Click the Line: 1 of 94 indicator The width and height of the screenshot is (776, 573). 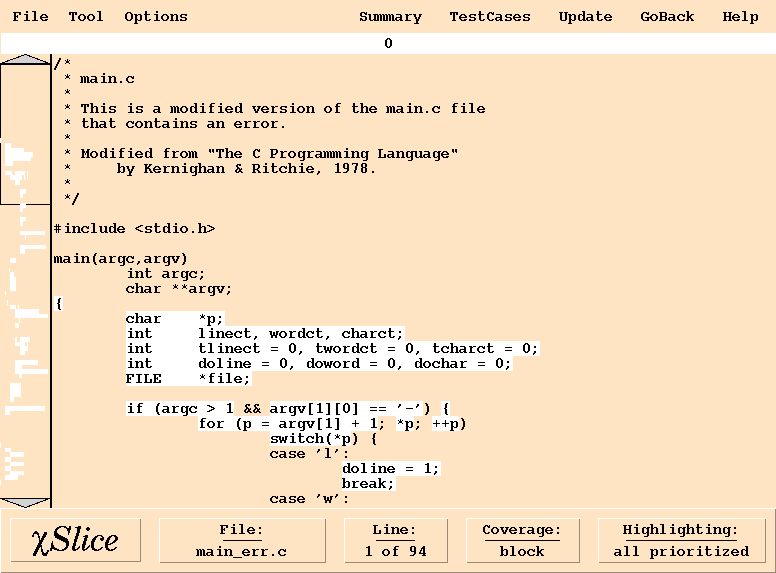[395, 540]
